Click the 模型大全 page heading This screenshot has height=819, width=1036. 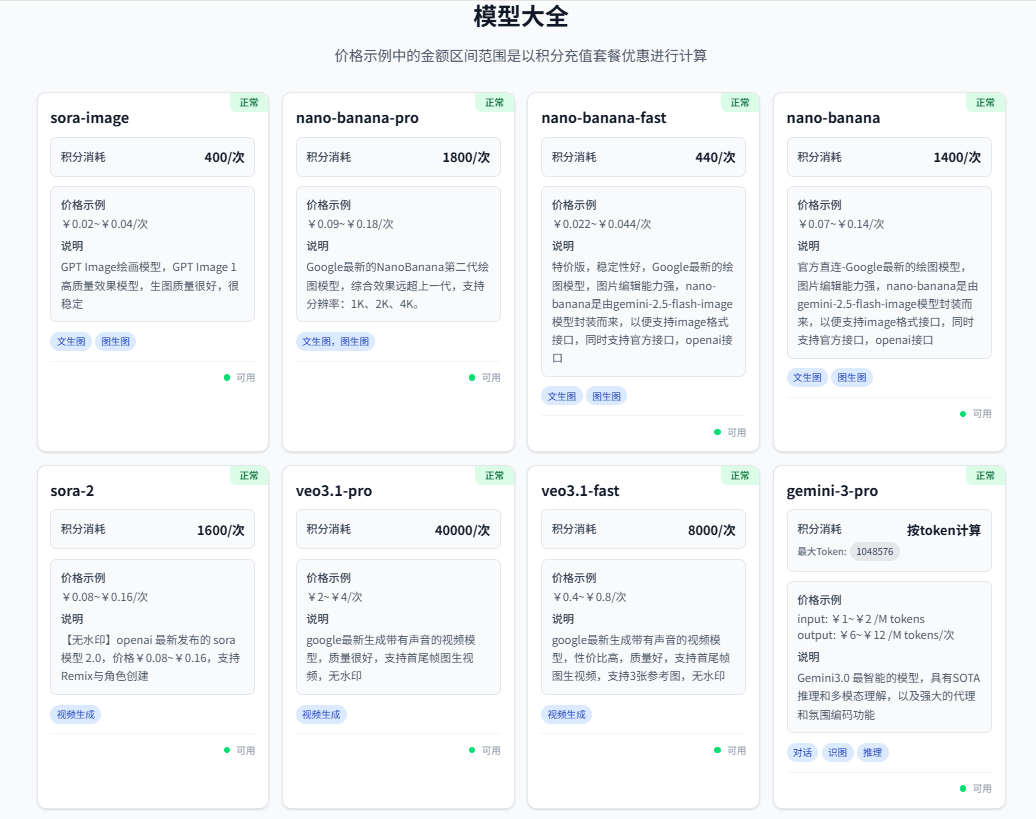pos(521,16)
